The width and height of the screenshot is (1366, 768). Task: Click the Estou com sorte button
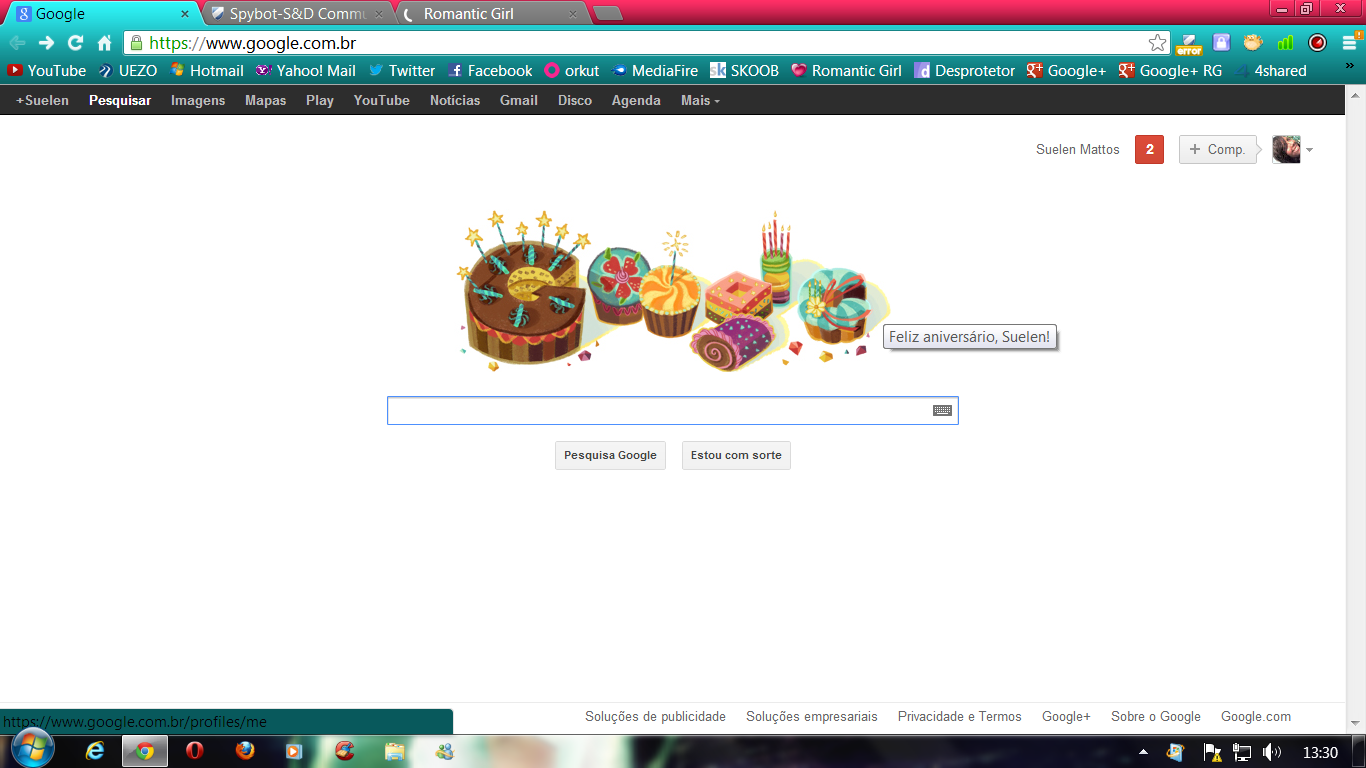pyautogui.click(x=736, y=455)
